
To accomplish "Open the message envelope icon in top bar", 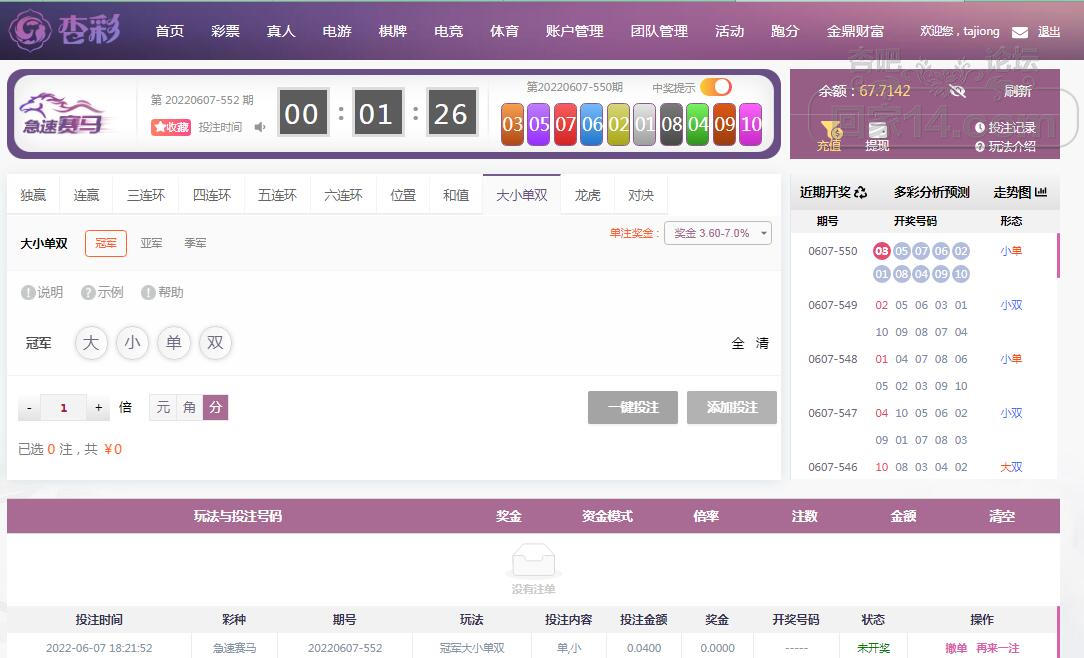I will coord(1019,31).
